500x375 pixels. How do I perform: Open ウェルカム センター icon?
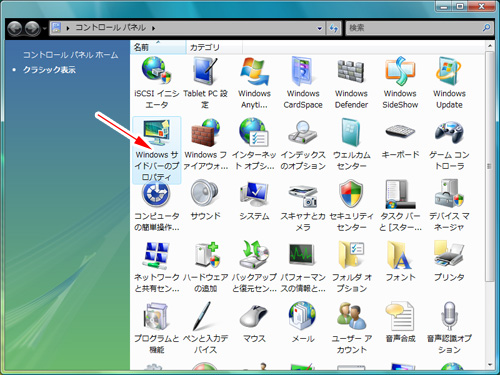click(x=351, y=133)
